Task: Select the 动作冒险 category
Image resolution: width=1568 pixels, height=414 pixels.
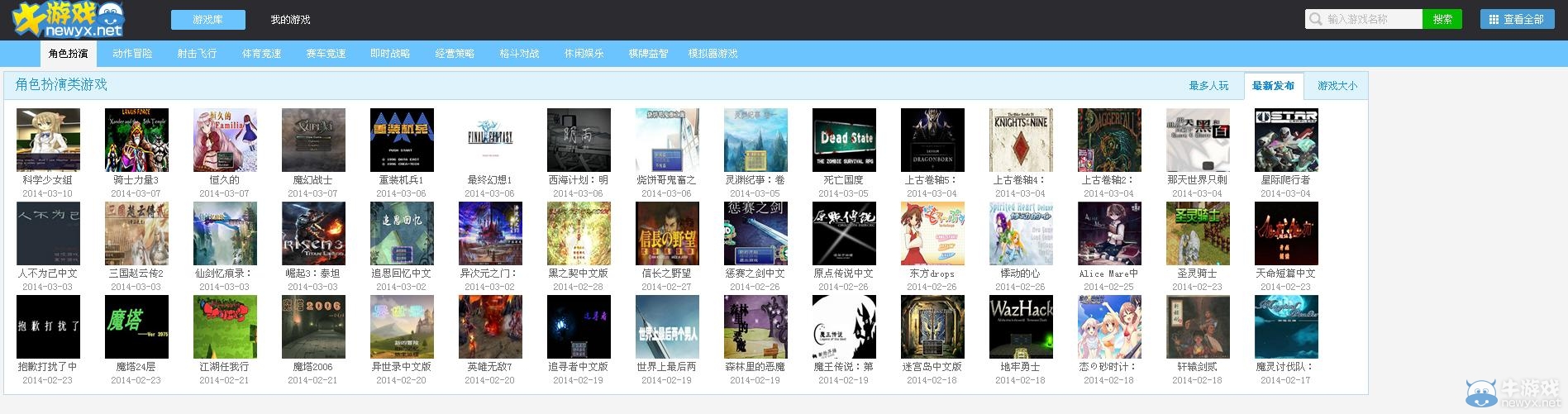Action: 132,53
